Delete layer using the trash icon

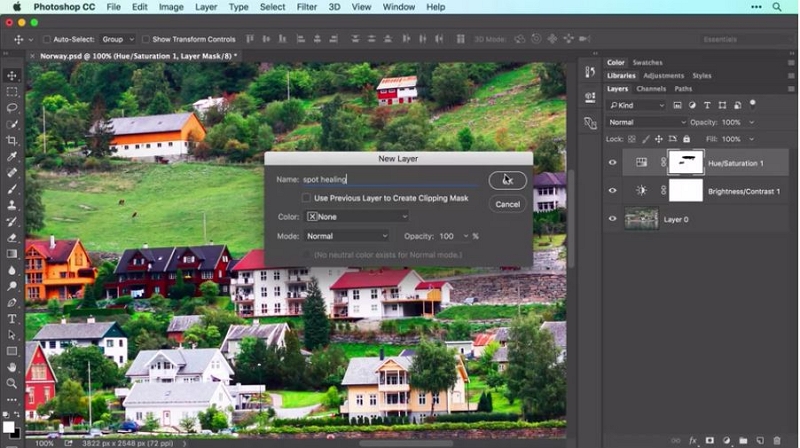point(776,440)
